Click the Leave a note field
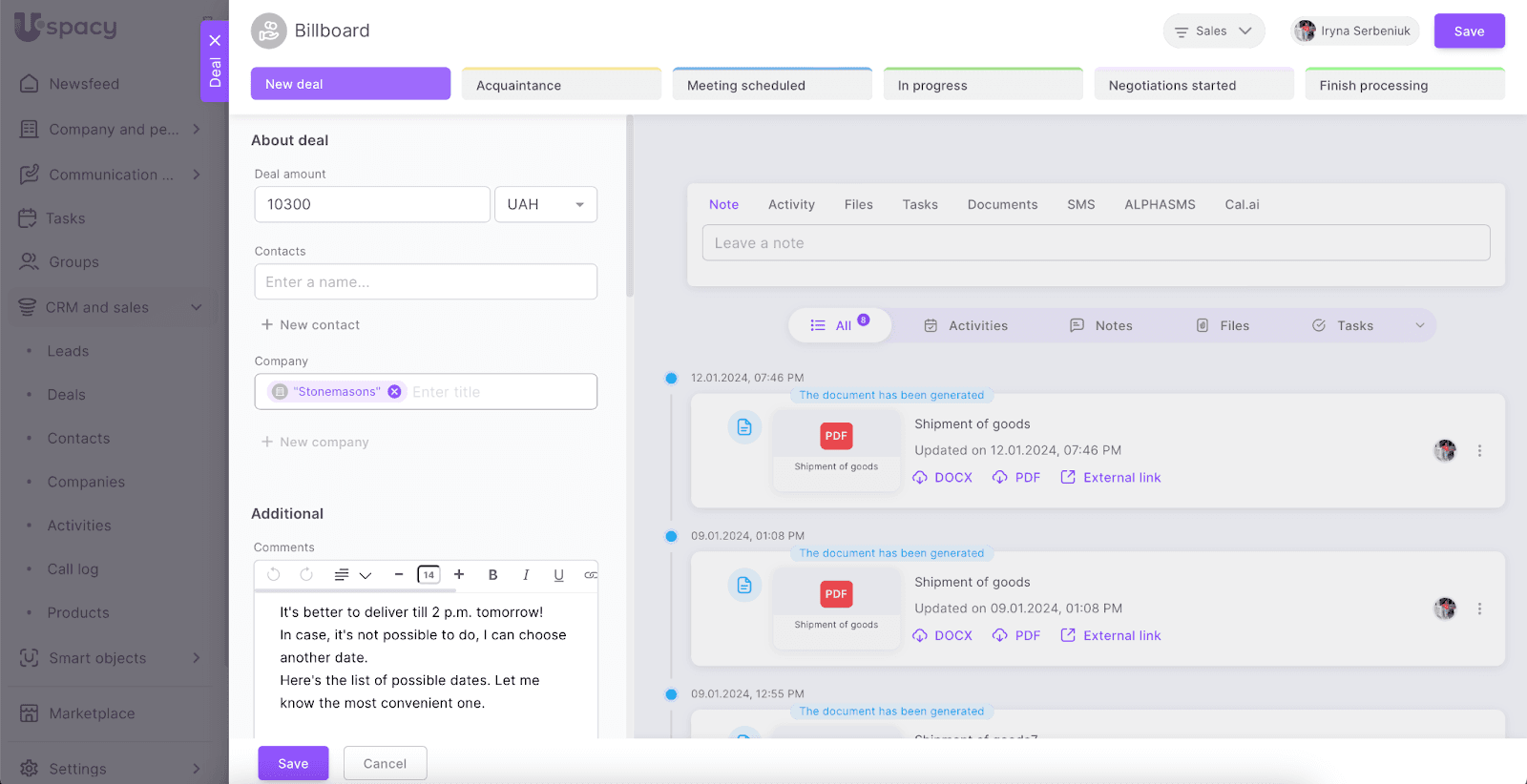This screenshot has width=1527, height=784. click(1096, 243)
